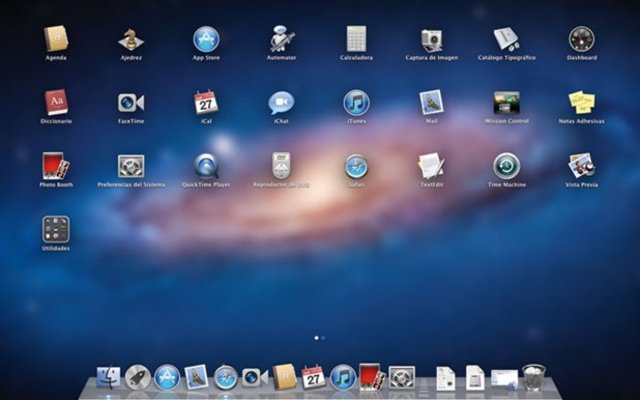The image size is (640, 400).
Task: Open iCal in the Launchpad grid
Action: pos(206,102)
